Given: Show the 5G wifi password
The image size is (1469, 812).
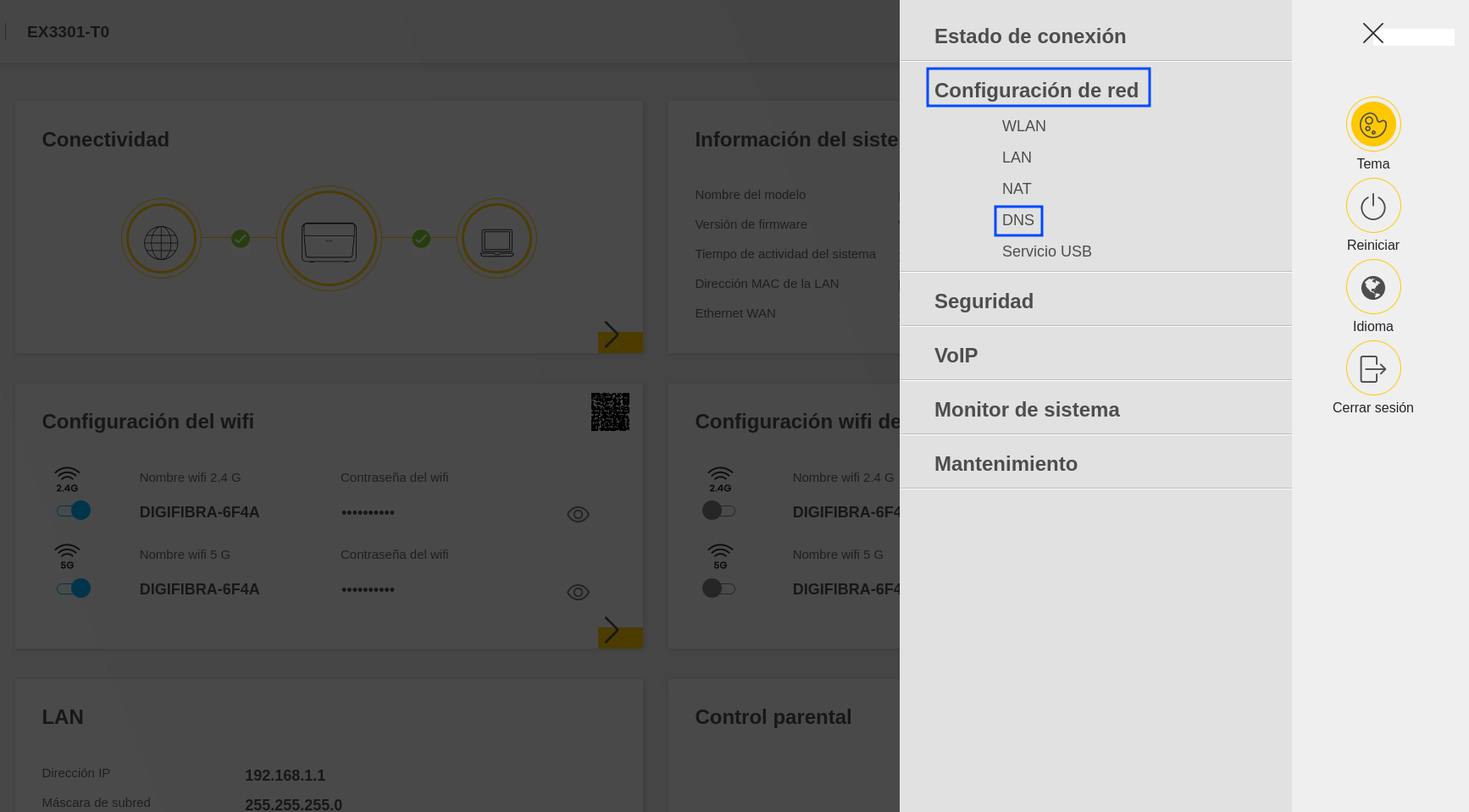Looking at the screenshot, I should pyautogui.click(x=578, y=593).
